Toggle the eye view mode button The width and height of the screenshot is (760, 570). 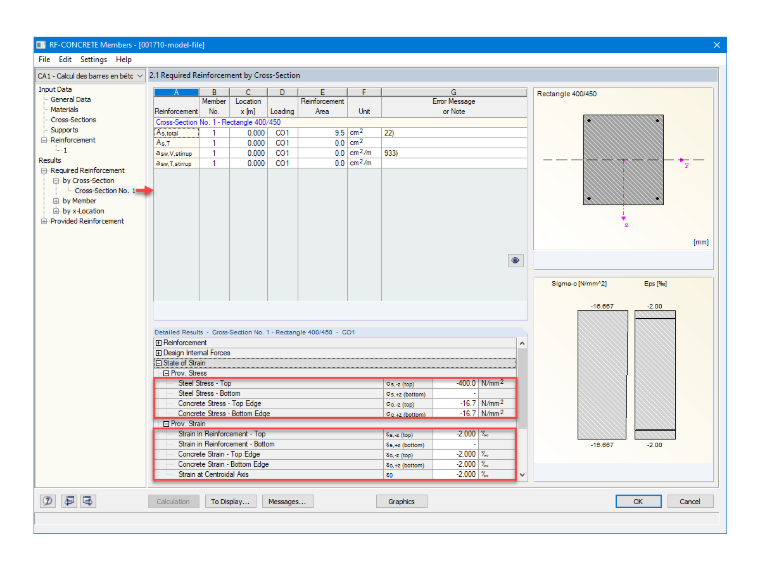click(515, 260)
